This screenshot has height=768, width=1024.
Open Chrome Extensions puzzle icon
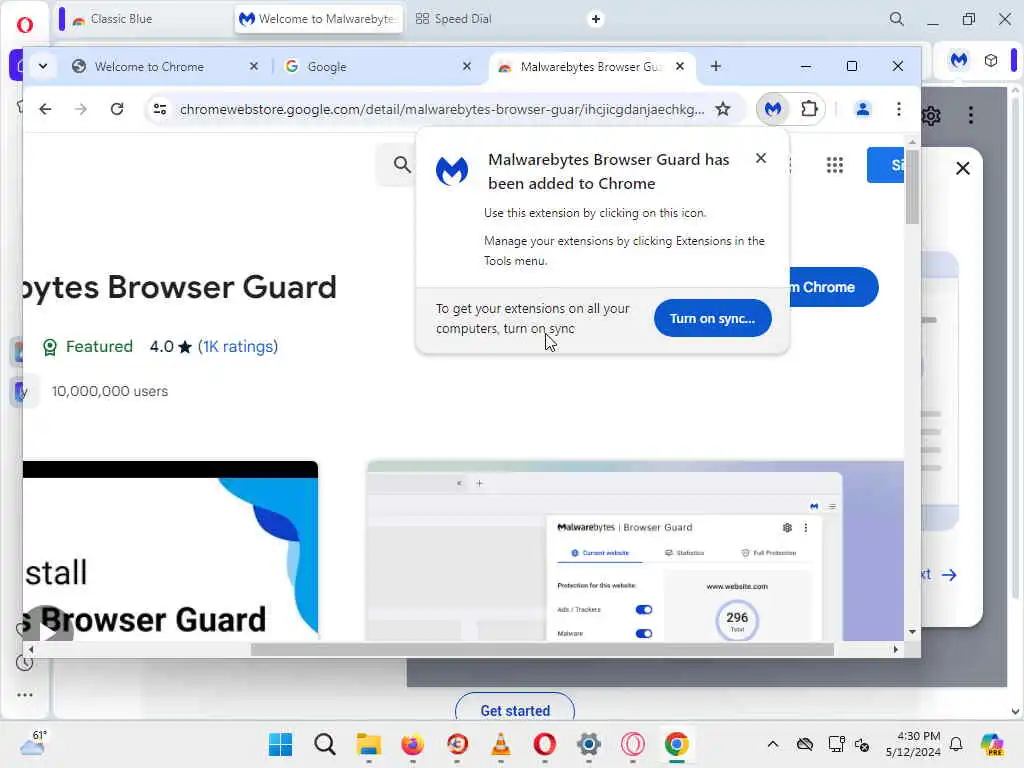pyautogui.click(x=809, y=109)
